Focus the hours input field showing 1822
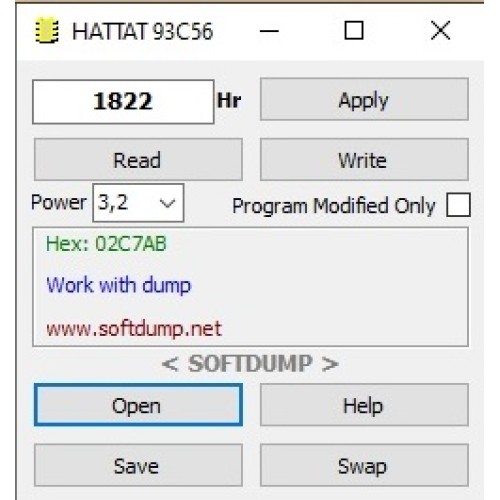This screenshot has height=500, width=500. coord(123,101)
